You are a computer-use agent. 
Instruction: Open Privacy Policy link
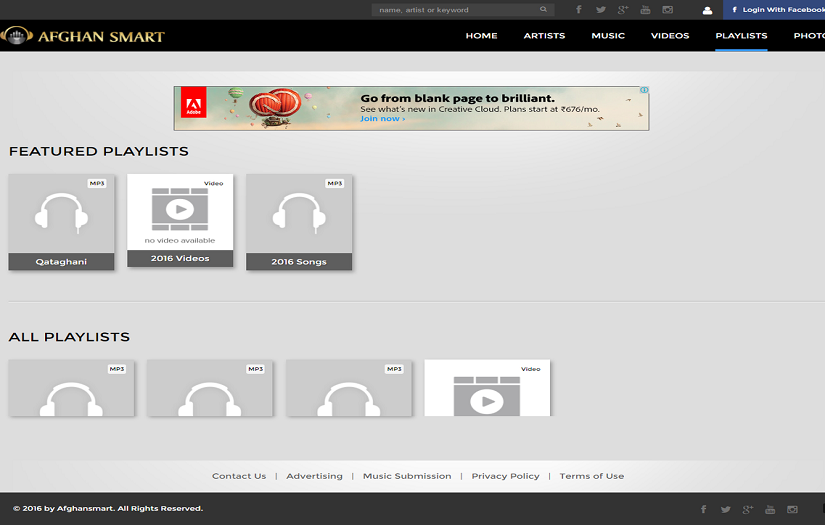tap(505, 476)
